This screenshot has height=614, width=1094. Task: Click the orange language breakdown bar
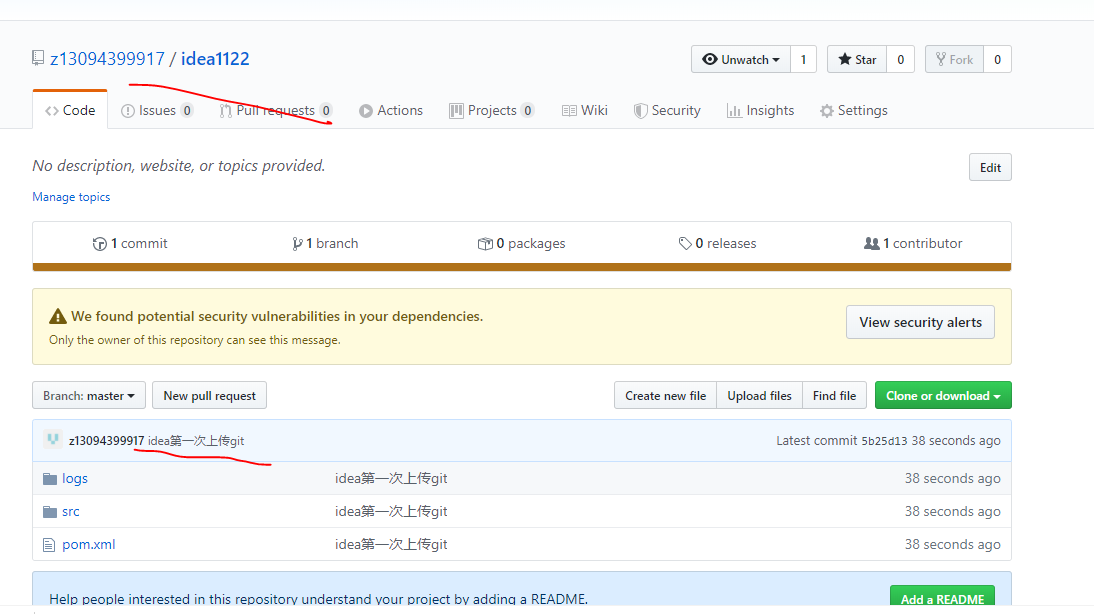522,267
